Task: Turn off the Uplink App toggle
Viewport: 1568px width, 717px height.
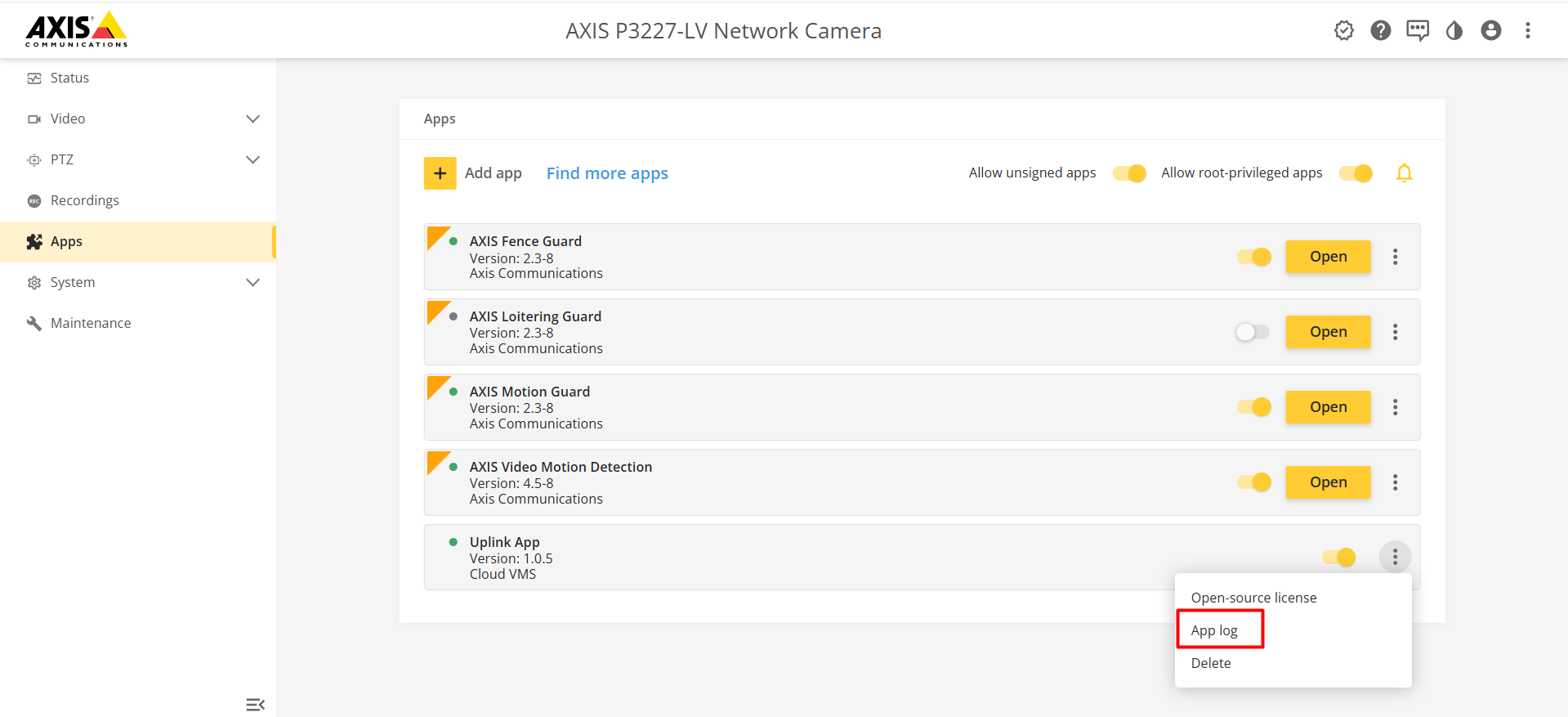Action: pyautogui.click(x=1338, y=558)
